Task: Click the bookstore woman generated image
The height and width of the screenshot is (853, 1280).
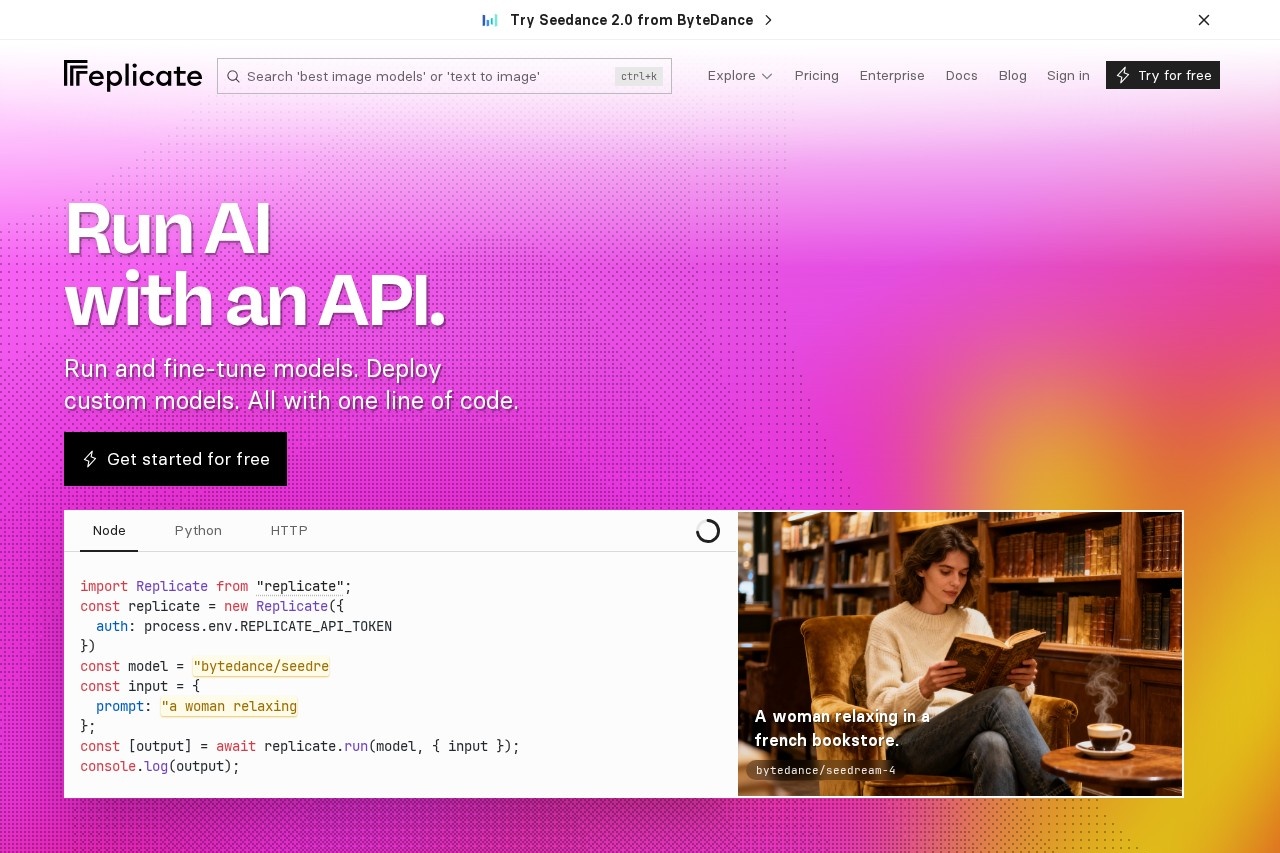Action: [960, 654]
